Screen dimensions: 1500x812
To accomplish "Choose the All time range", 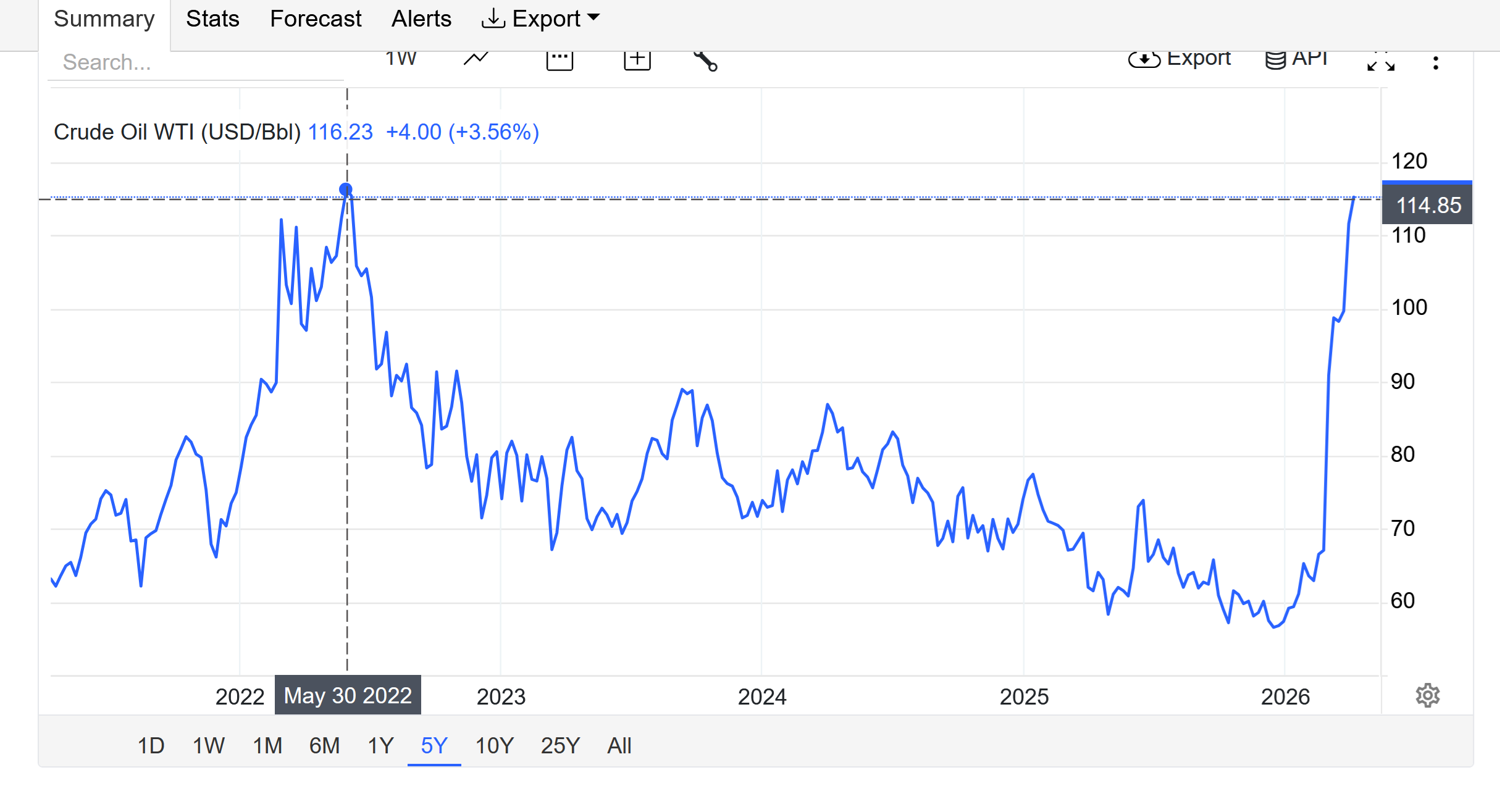I will (619, 745).
